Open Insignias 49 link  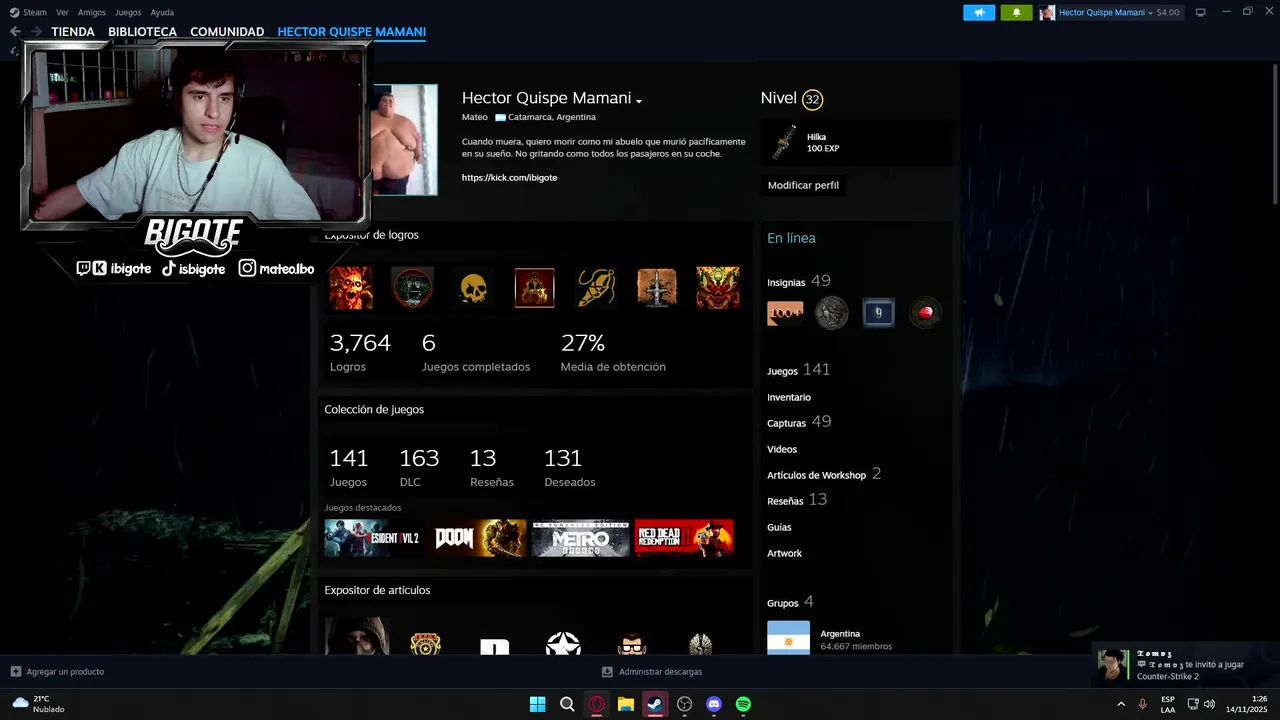[x=799, y=281]
